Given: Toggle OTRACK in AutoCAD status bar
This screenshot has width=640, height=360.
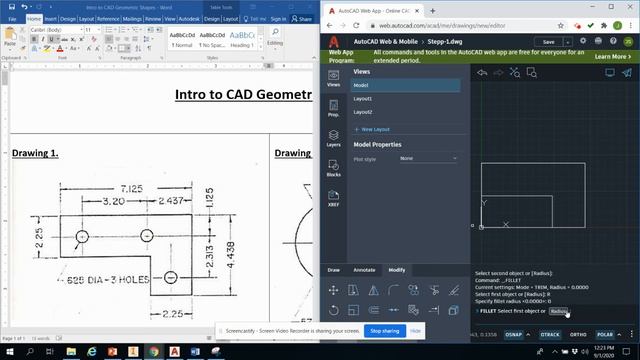Looking at the screenshot, I should coord(550,334).
